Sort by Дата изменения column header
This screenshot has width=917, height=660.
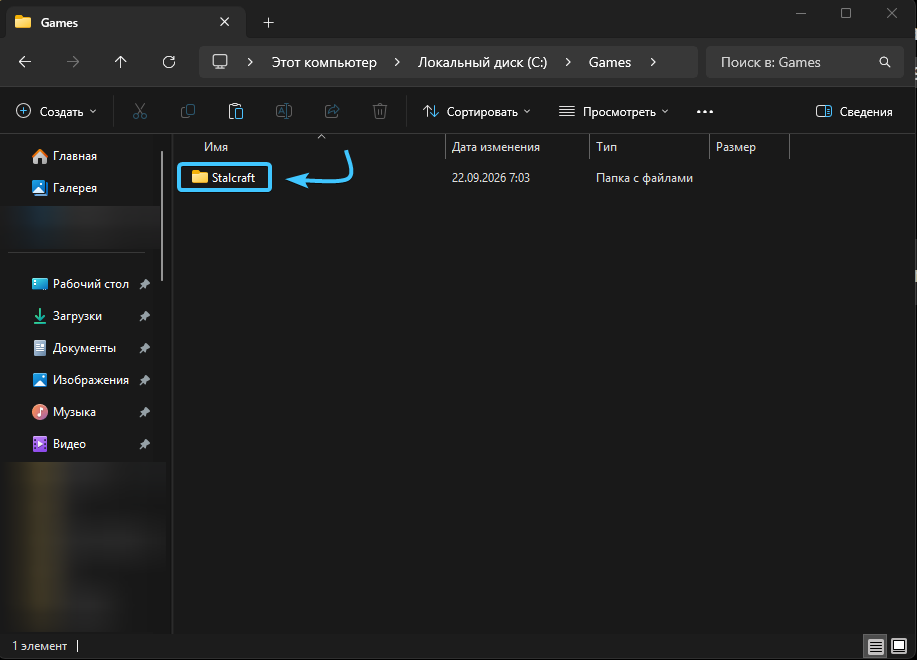click(496, 147)
